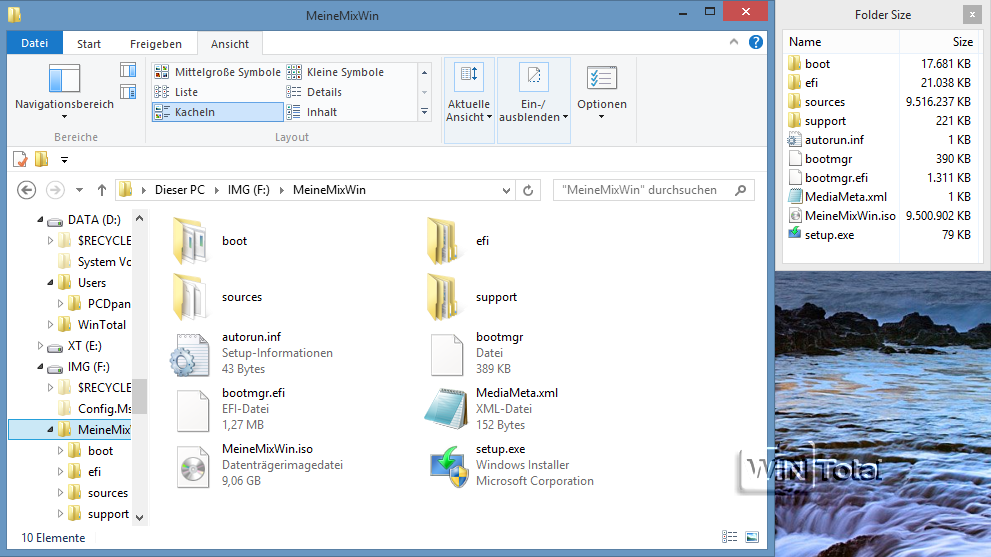This screenshot has width=991, height=557.
Task: Expand the XT (E:) drive node
Action: [x=40, y=346]
